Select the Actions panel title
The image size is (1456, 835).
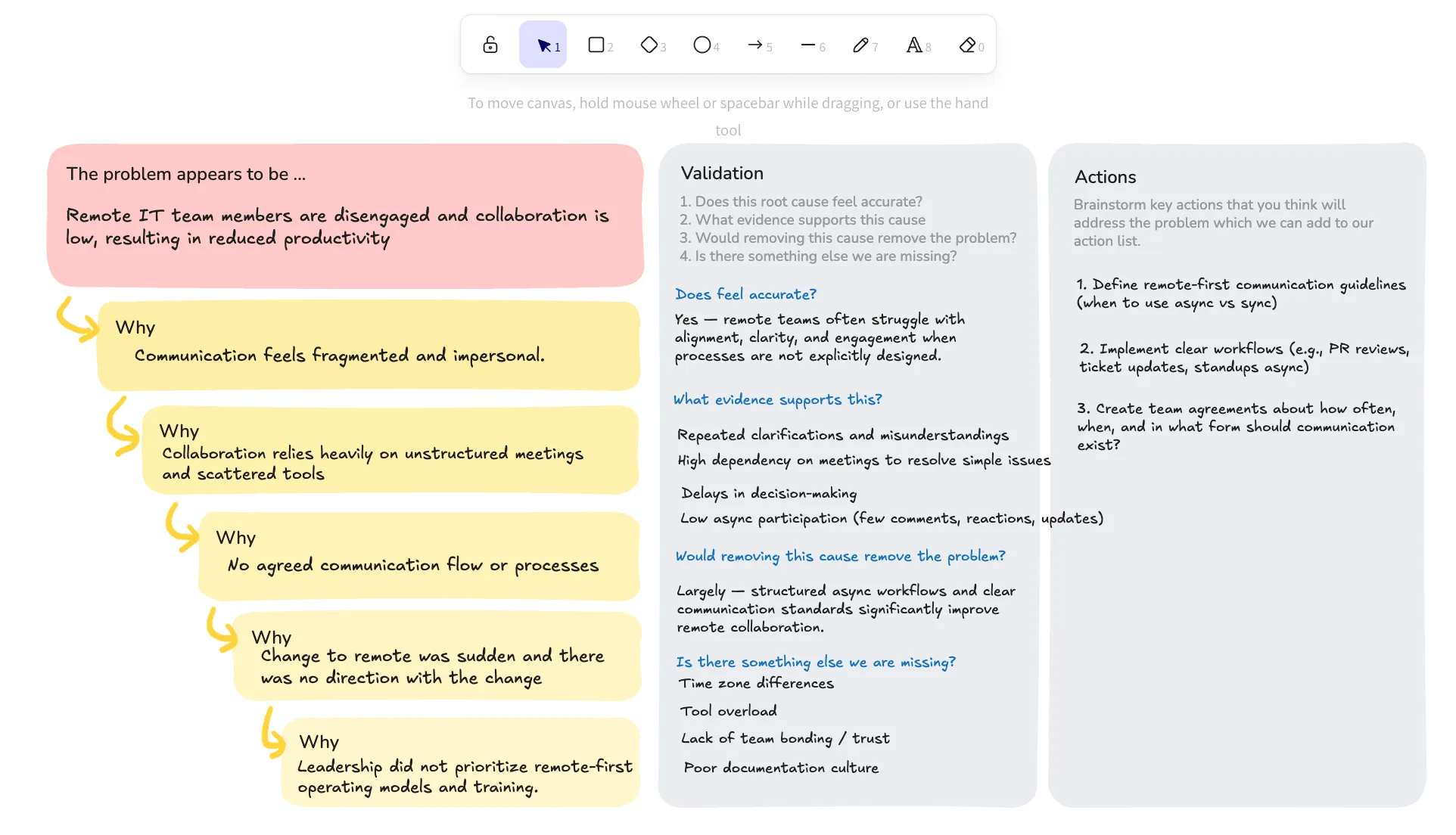1105,177
